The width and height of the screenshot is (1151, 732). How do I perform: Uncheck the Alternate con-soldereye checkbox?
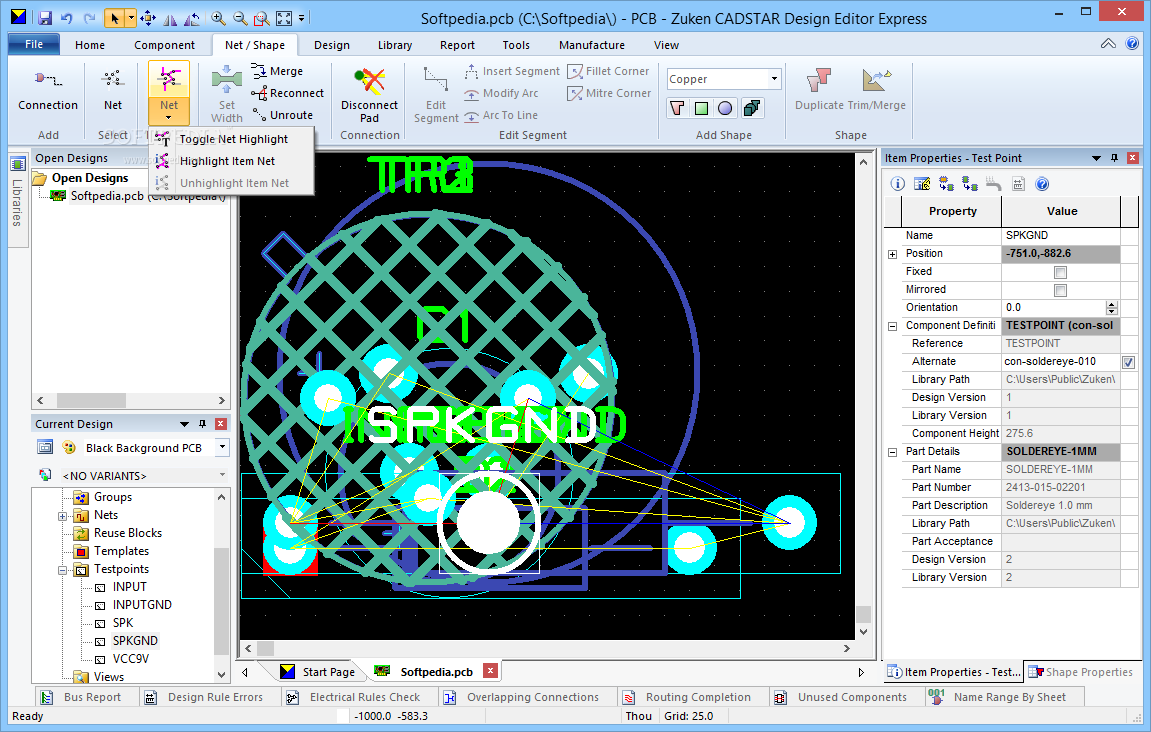click(x=1128, y=362)
